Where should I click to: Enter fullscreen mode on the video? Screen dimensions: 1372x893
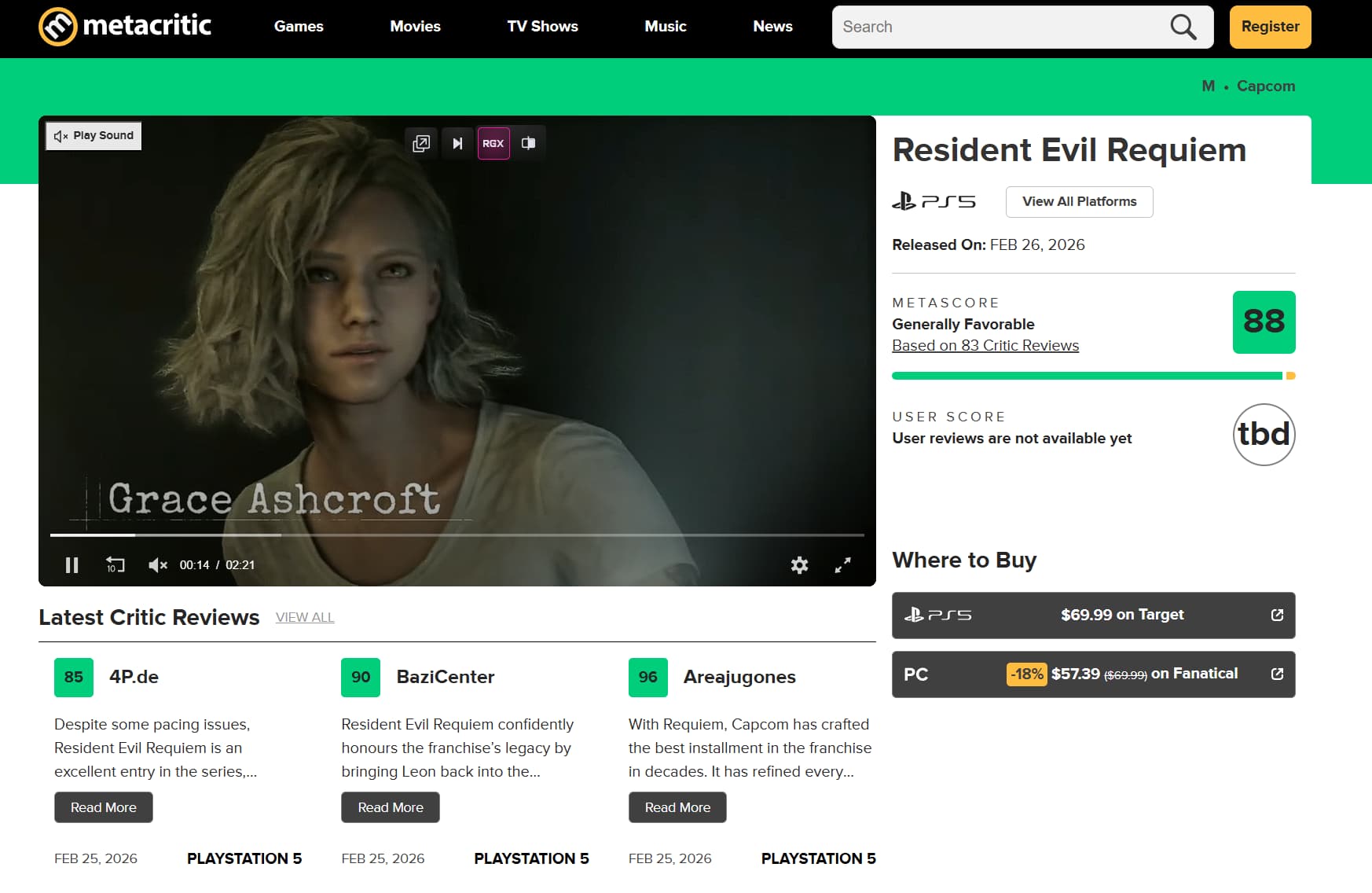tap(843, 564)
